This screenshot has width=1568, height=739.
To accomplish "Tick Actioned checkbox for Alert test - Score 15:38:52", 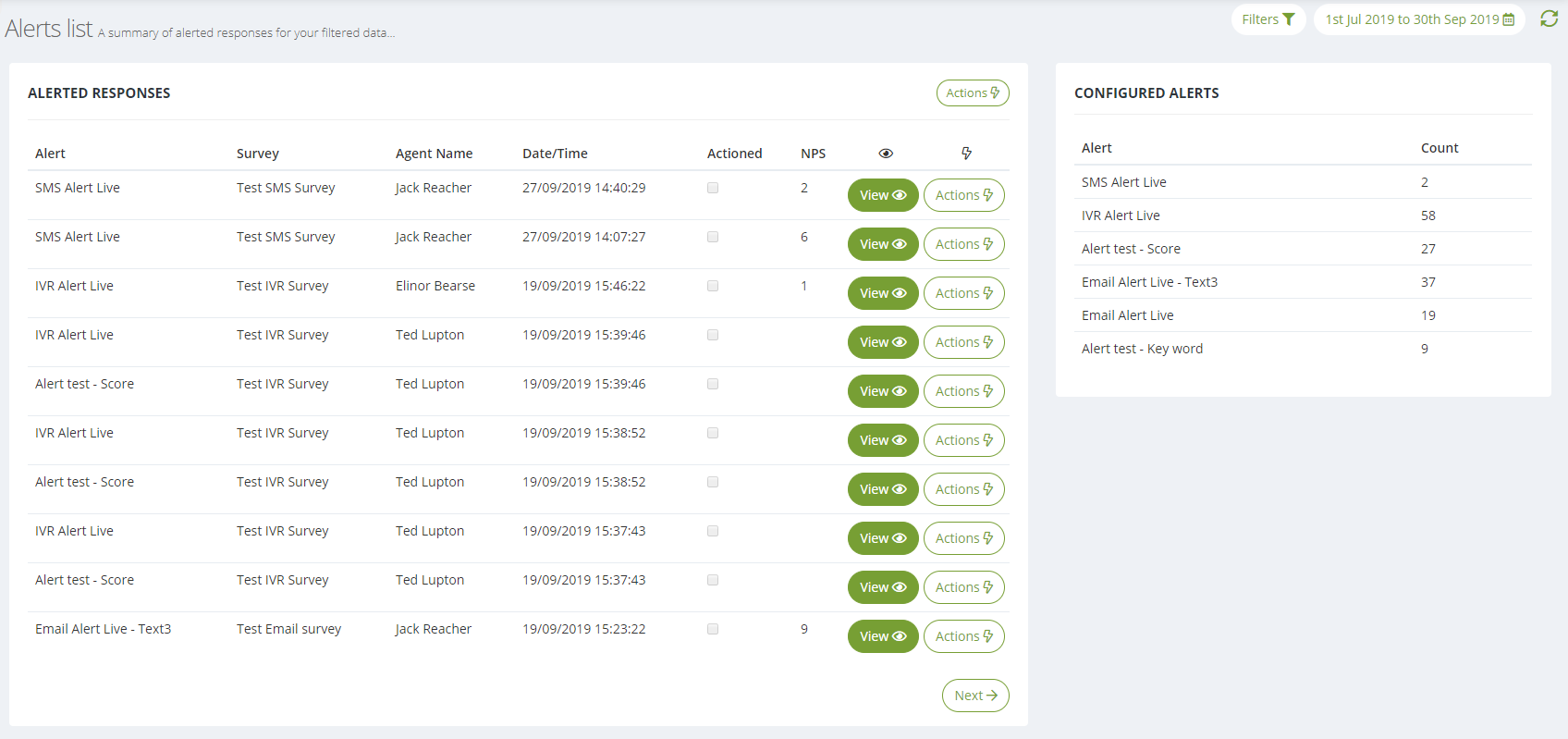I will click(x=713, y=482).
